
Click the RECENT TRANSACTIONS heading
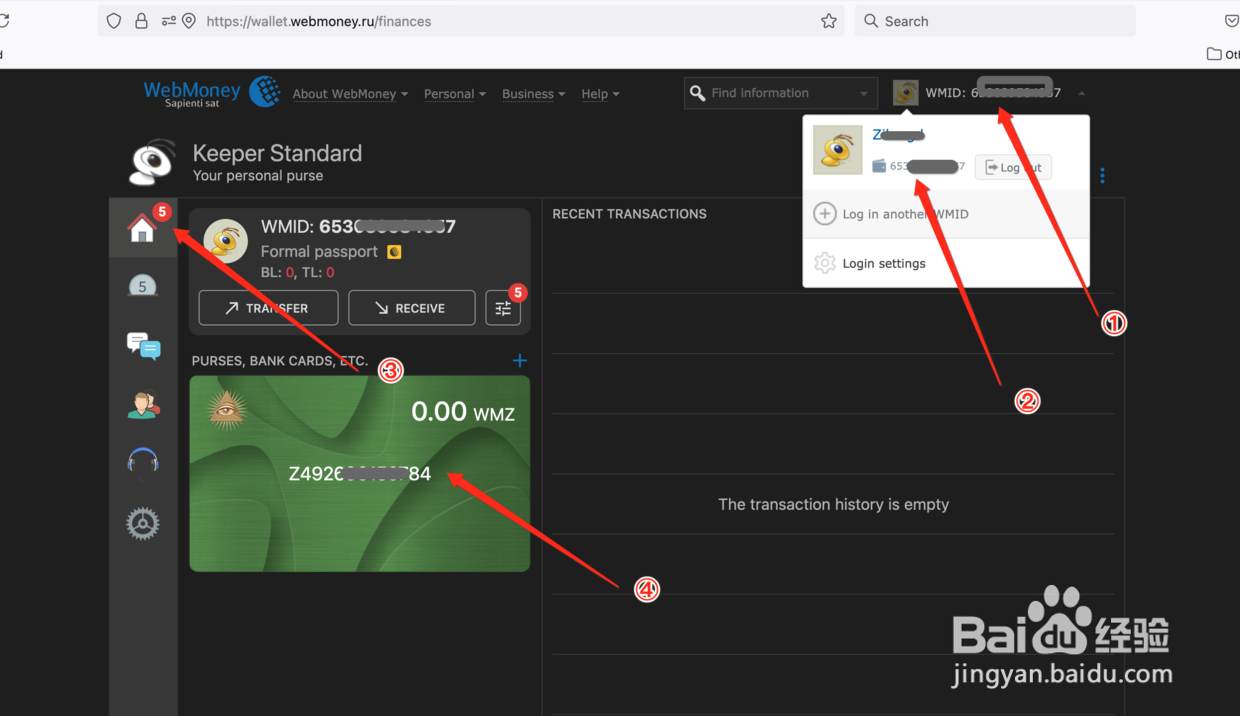point(629,214)
